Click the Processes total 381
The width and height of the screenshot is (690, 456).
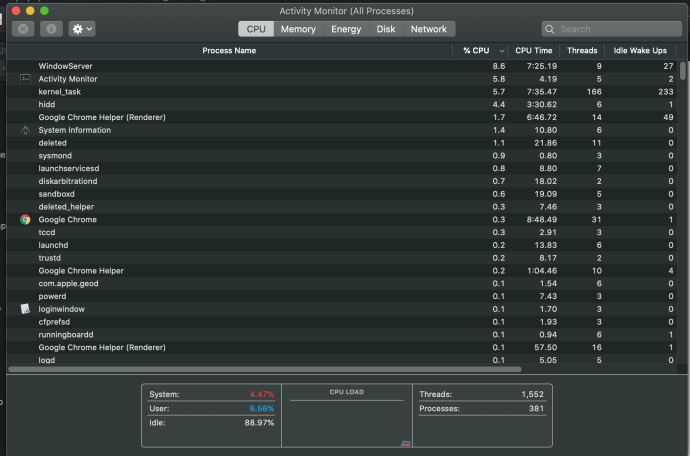point(536,408)
